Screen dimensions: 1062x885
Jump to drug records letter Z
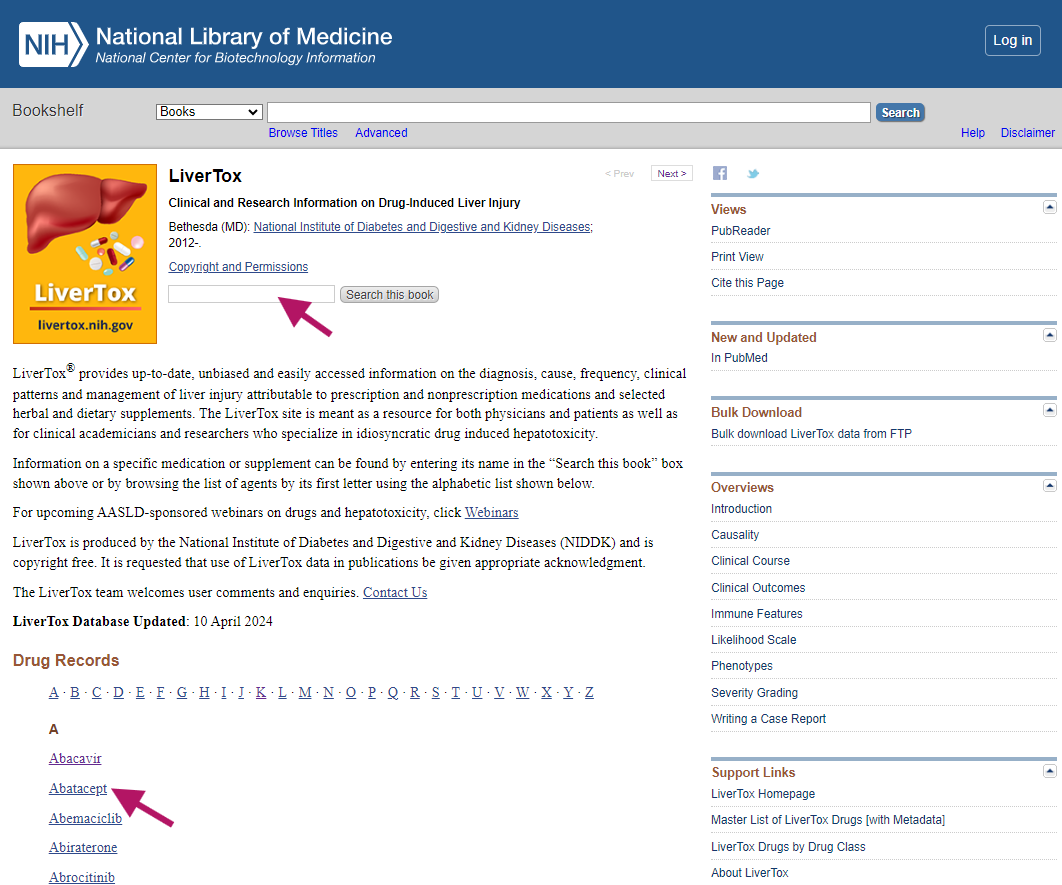point(589,692)
